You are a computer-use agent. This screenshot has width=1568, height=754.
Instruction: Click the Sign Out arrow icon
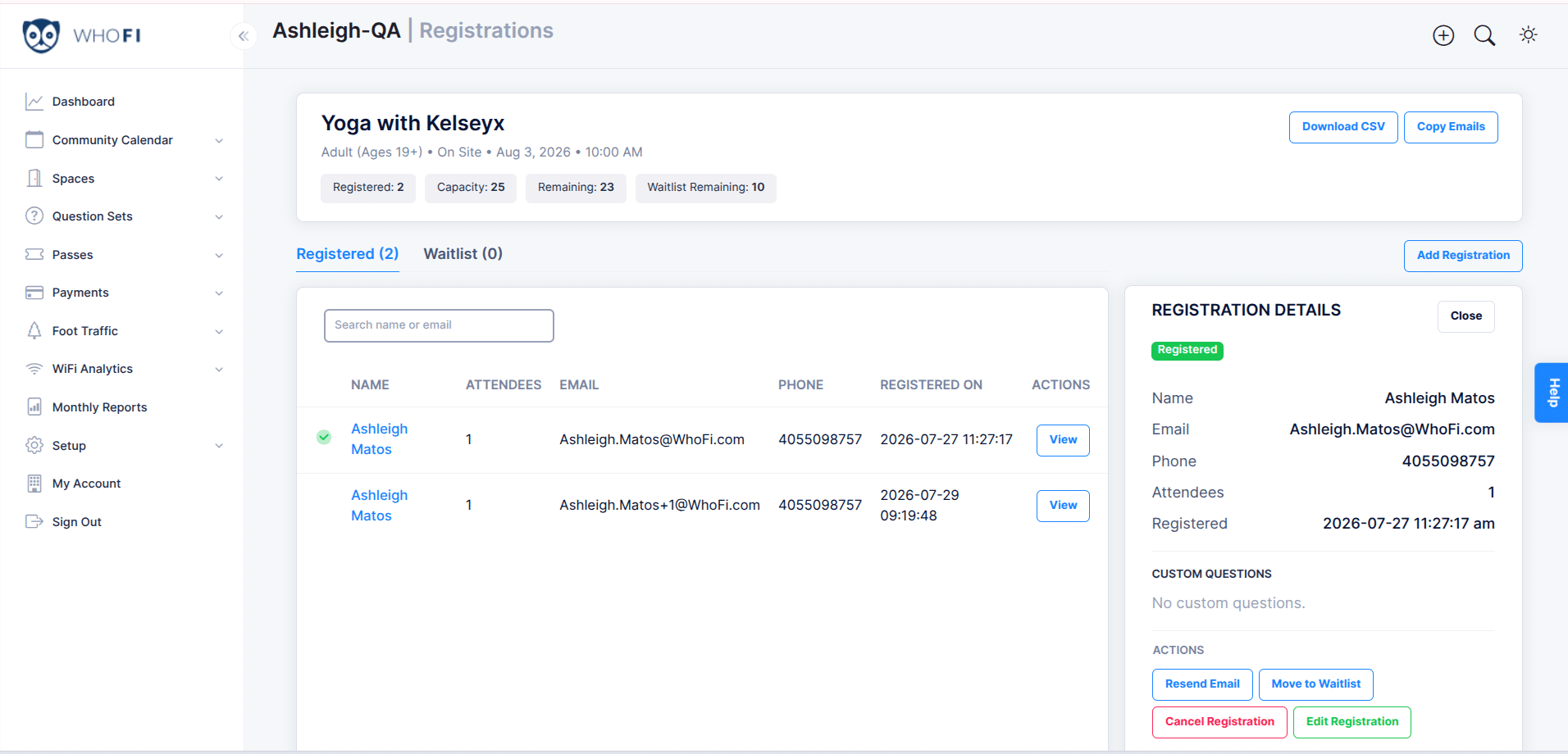[x=34, y=522]
